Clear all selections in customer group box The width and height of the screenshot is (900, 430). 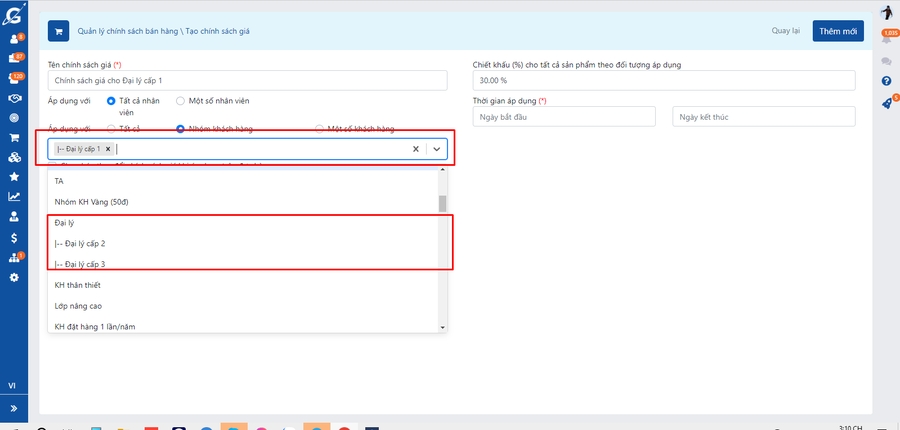point(415,149)
